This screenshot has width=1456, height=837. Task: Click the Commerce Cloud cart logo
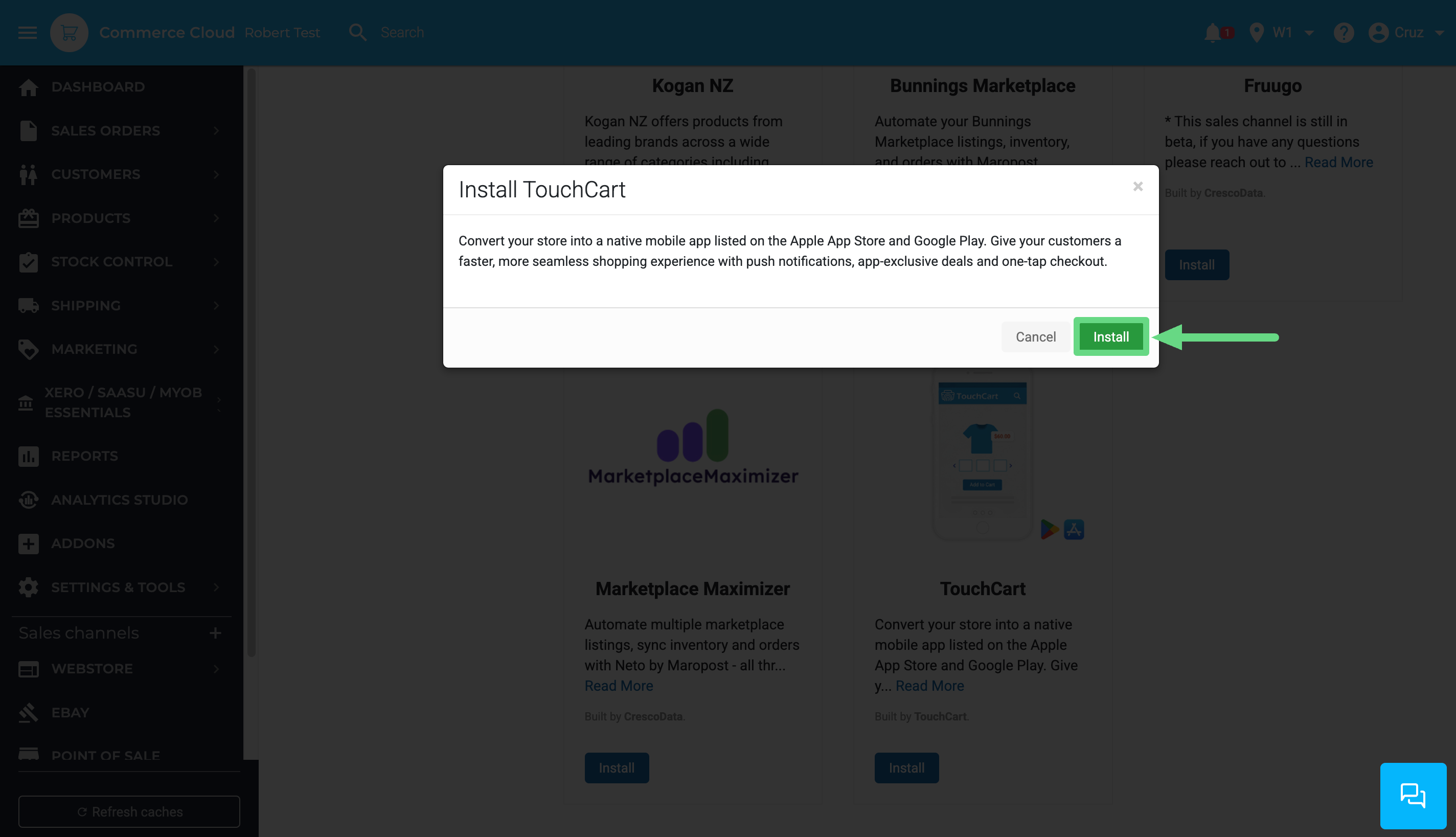(x=69, y=33)
